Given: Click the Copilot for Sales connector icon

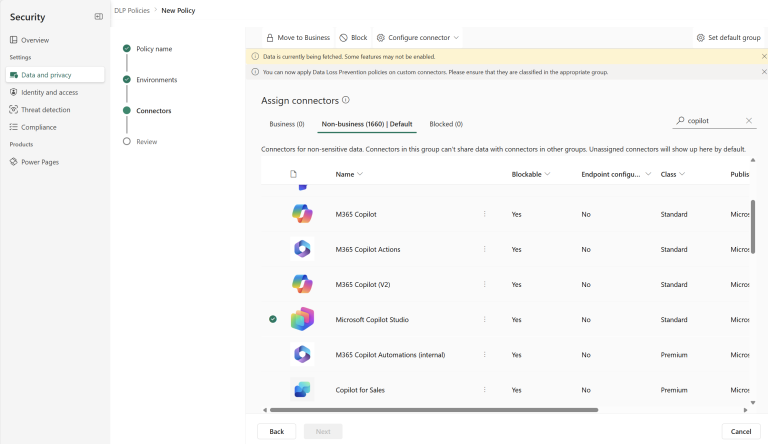Looking at the screenshot, I should [302, 390].
